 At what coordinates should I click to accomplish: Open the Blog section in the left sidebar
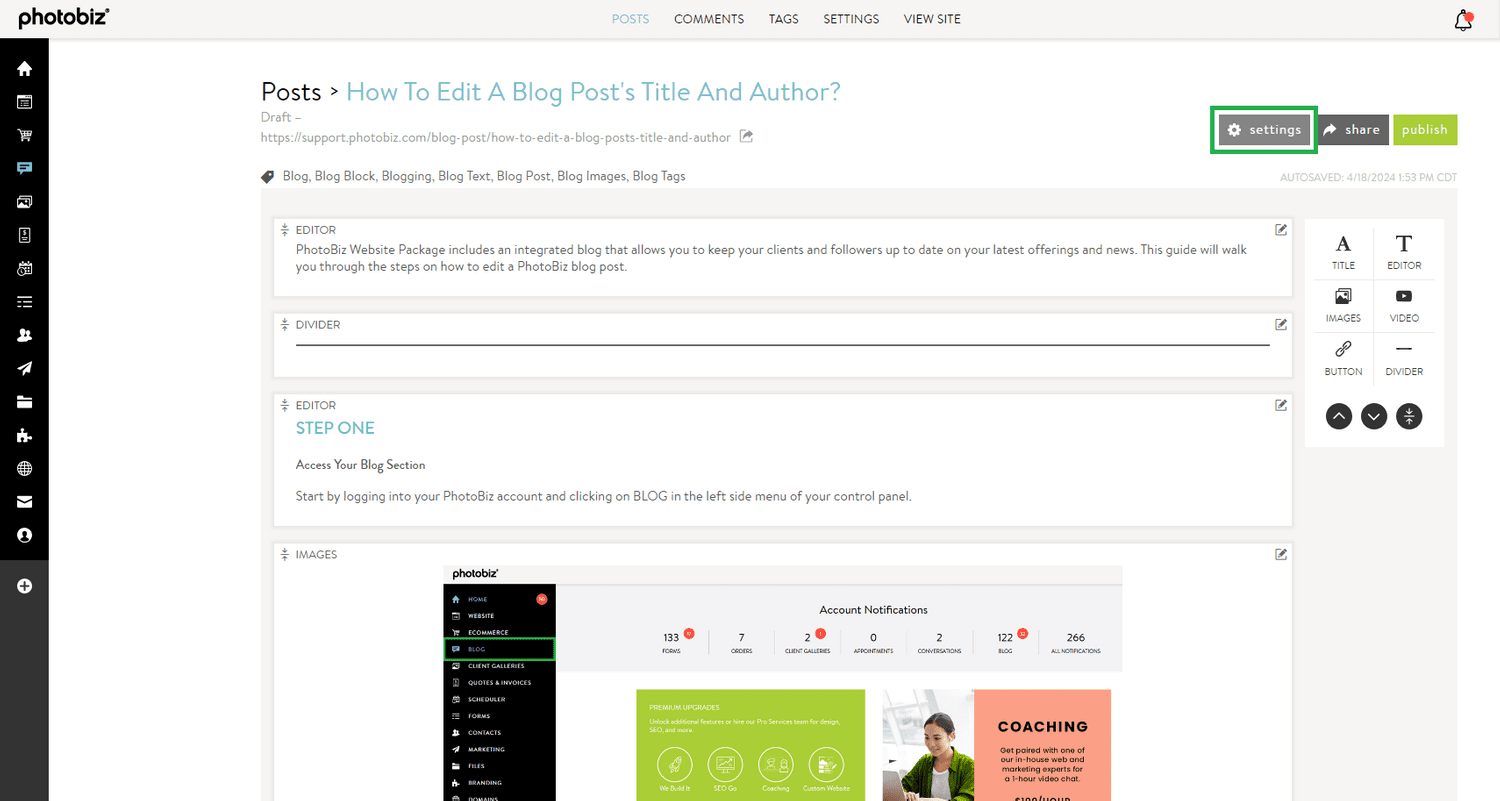pos(24,168)
